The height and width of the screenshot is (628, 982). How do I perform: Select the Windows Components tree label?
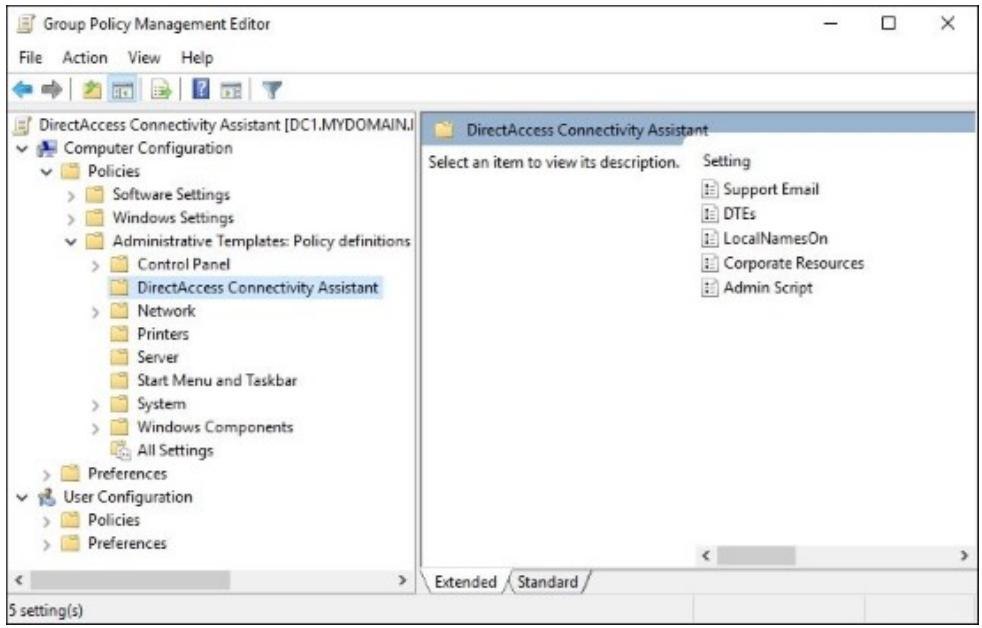coord(215,427)
